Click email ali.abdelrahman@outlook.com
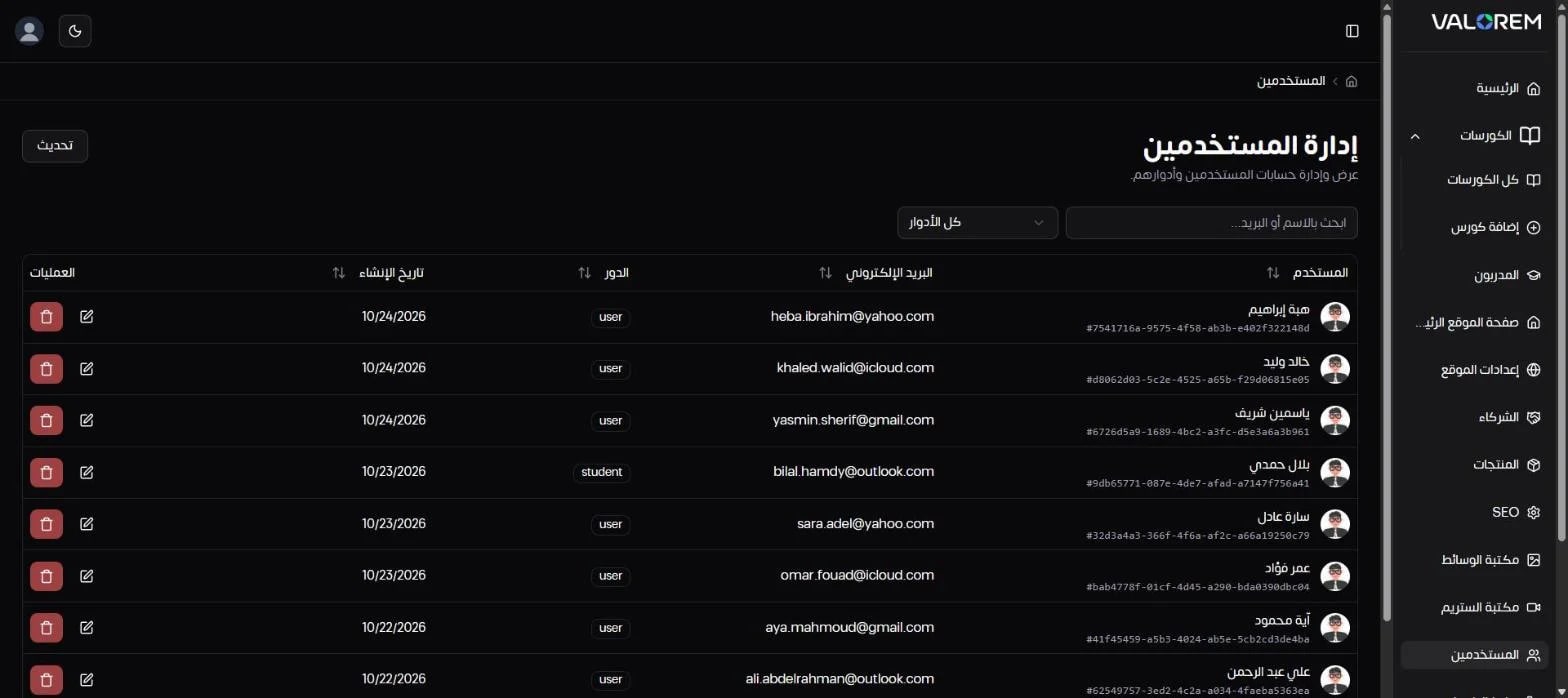 [x=840, y=679]
